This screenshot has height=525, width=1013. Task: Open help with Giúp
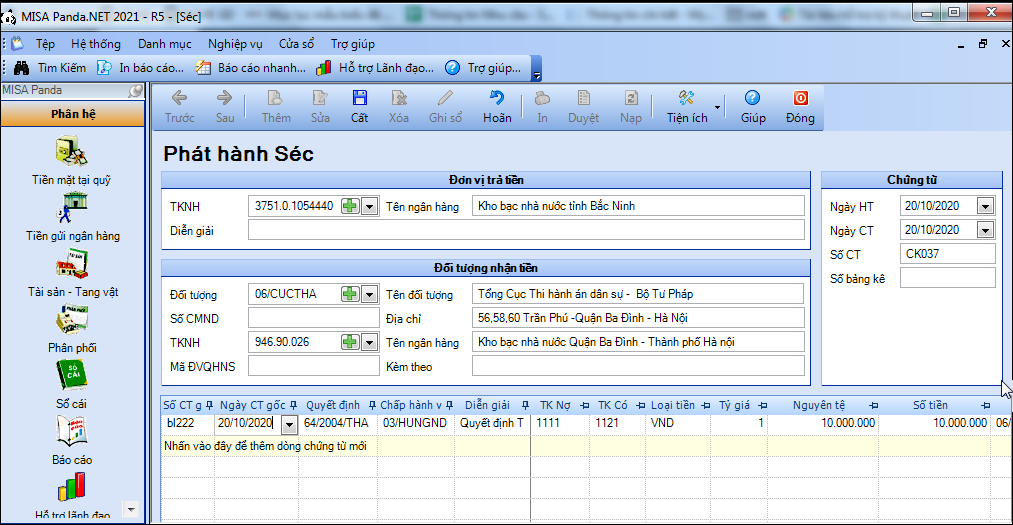coord(753,107)
